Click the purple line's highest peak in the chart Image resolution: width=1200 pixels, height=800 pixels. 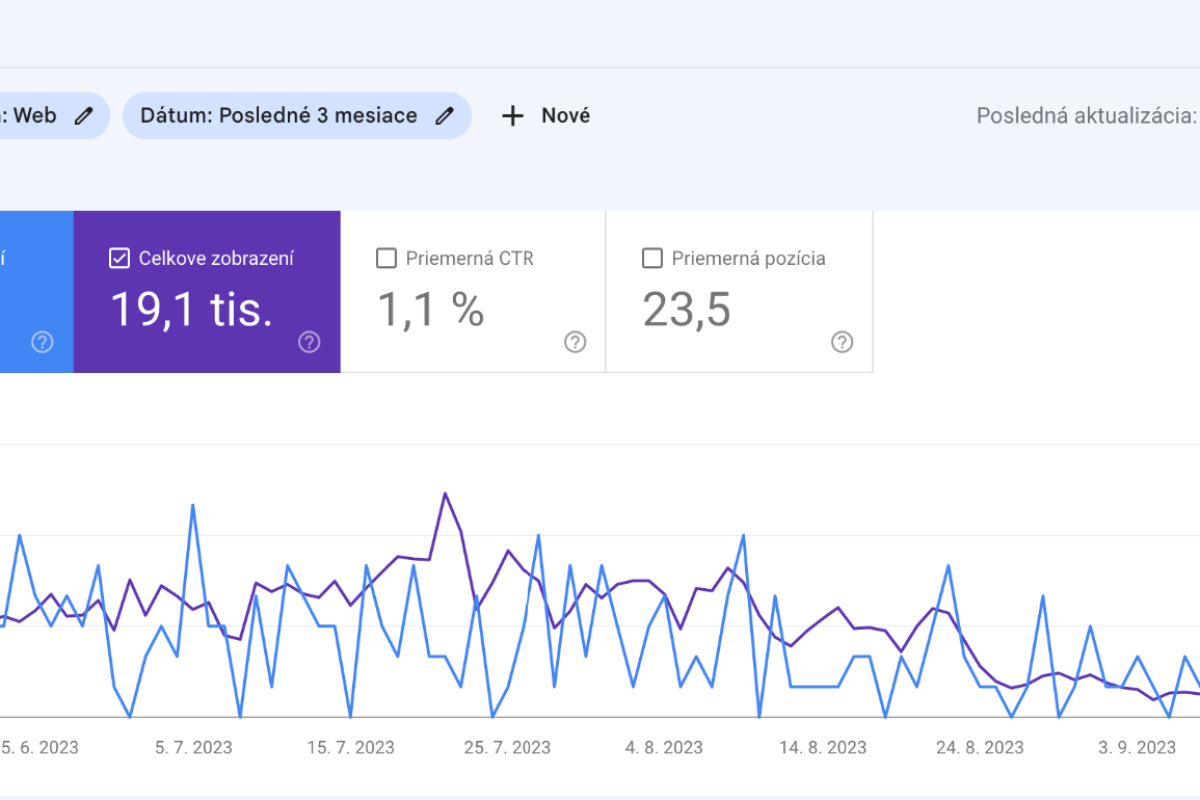pos(445,493)
